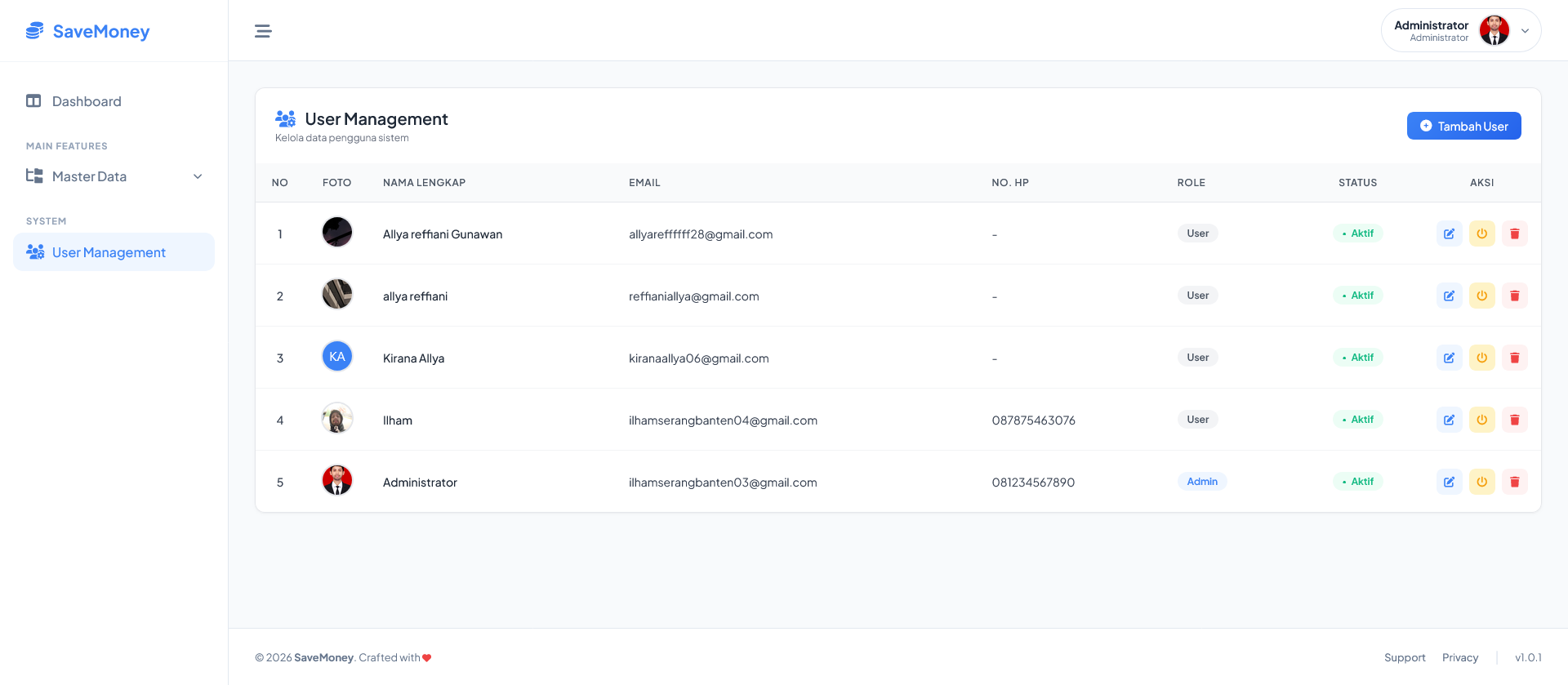The width and height of the screenshot is (1568, 685).
Task: Click the ROLE column header
Action: point(1192,183)
